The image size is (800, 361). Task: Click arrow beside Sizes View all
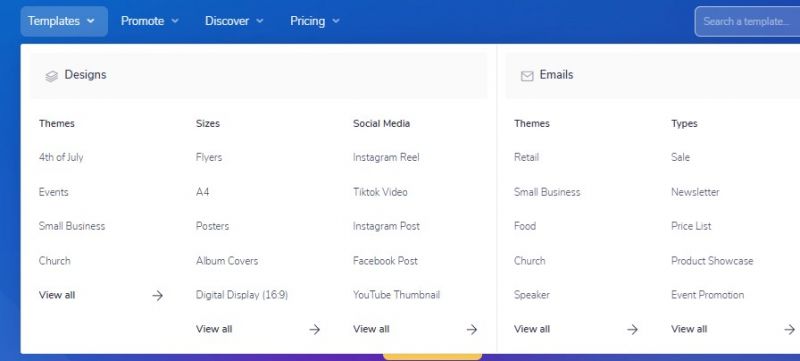pyautogui.click(x=315, y=329)
